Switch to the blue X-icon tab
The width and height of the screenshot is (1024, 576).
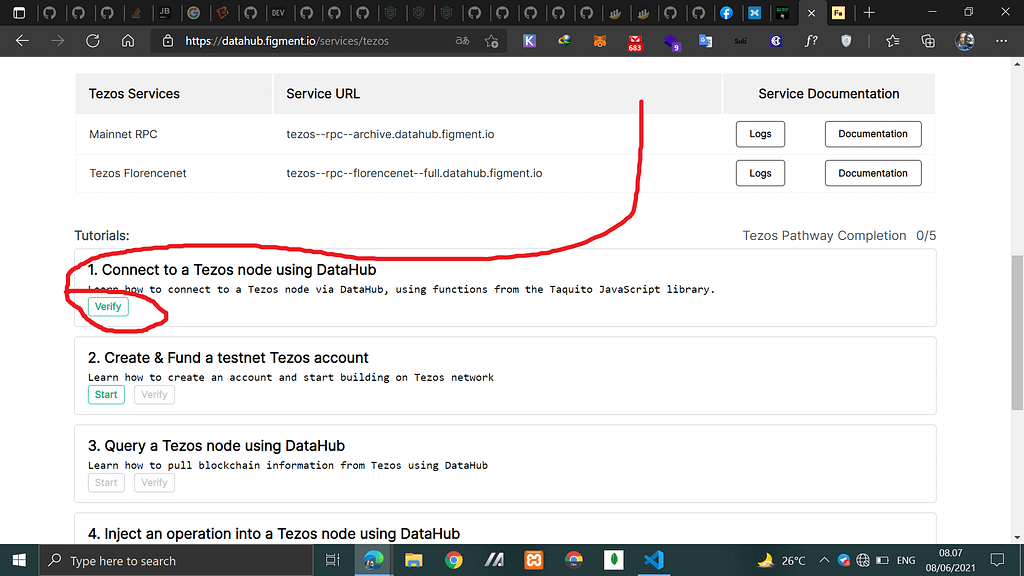[754, 12]
